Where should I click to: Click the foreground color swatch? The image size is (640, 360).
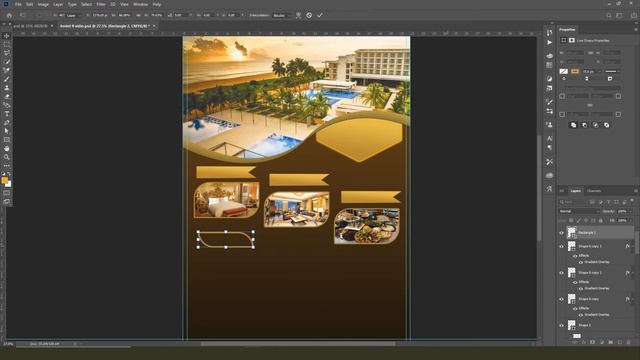click(5, 180)
